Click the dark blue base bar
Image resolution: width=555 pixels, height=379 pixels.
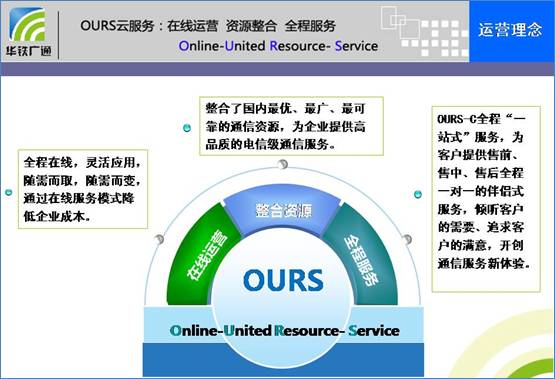pyautogui.click(x=283, y=360)
